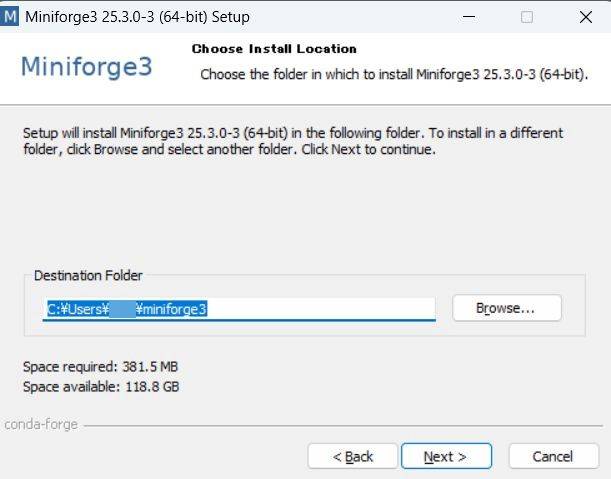Click the Choose Install Location heading
The height and width of the screenshot is (479, 611).
[x=274, y=49]
